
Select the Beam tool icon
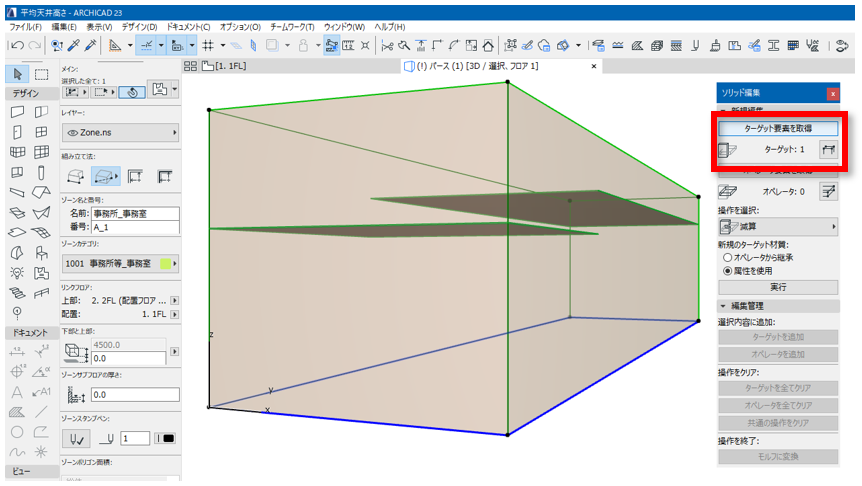point(17,192)
